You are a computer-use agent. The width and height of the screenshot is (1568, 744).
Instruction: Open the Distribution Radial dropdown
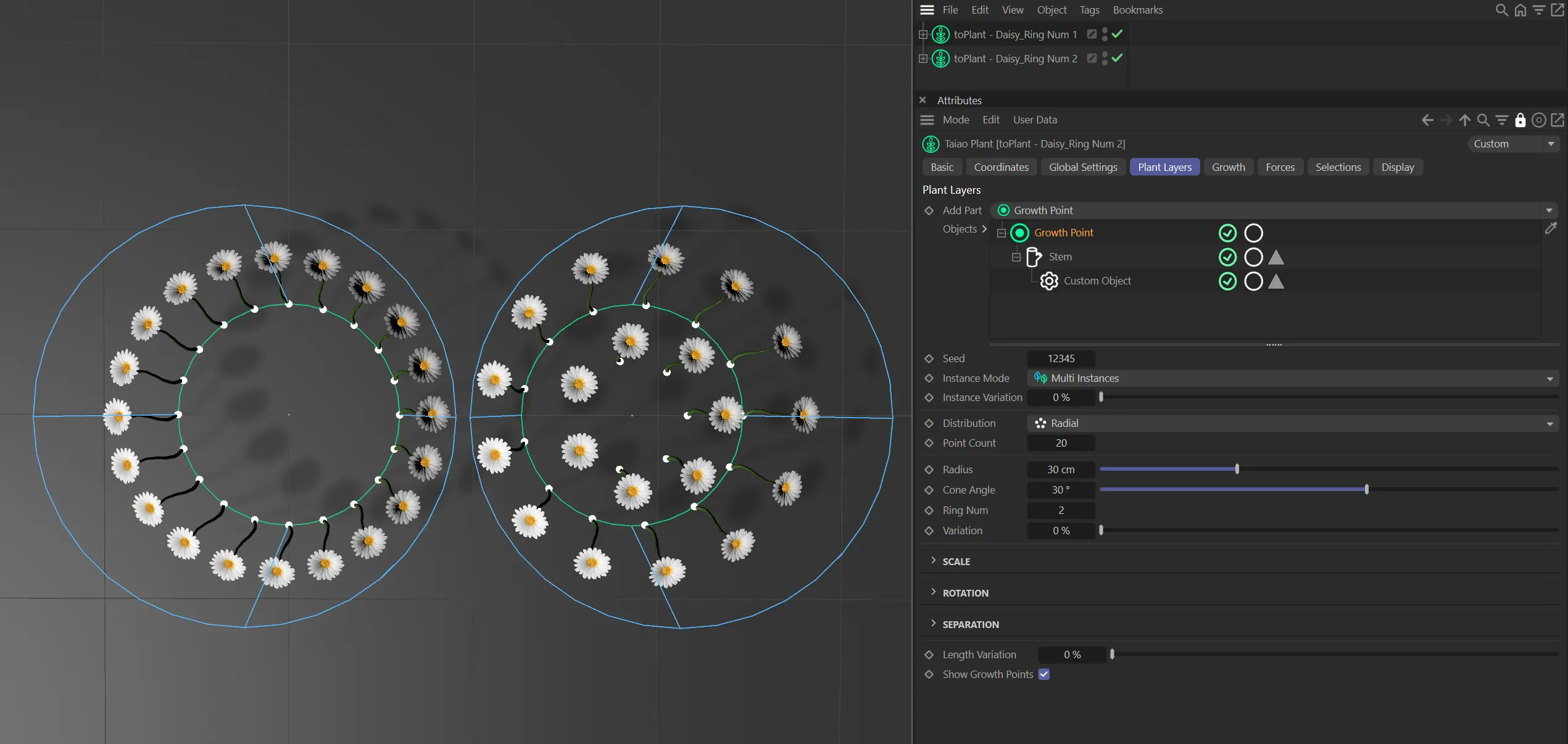(1292, 423)
